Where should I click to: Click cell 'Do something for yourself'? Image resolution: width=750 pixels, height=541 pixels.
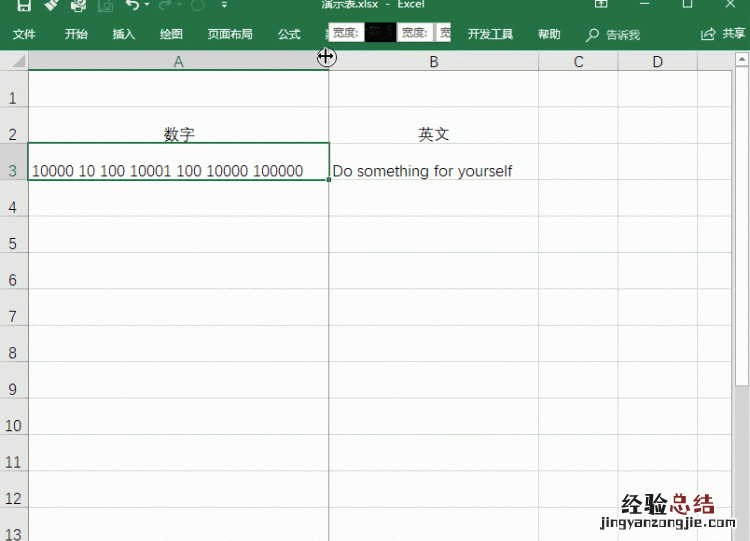click(x=434, y=162)
